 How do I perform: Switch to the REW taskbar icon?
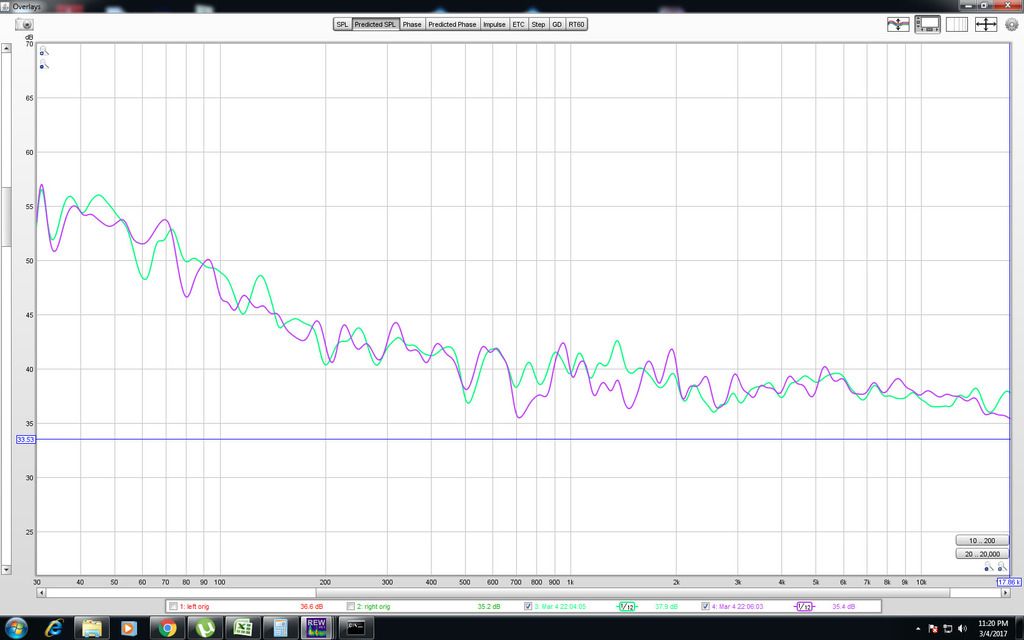[x=317, y=628]
